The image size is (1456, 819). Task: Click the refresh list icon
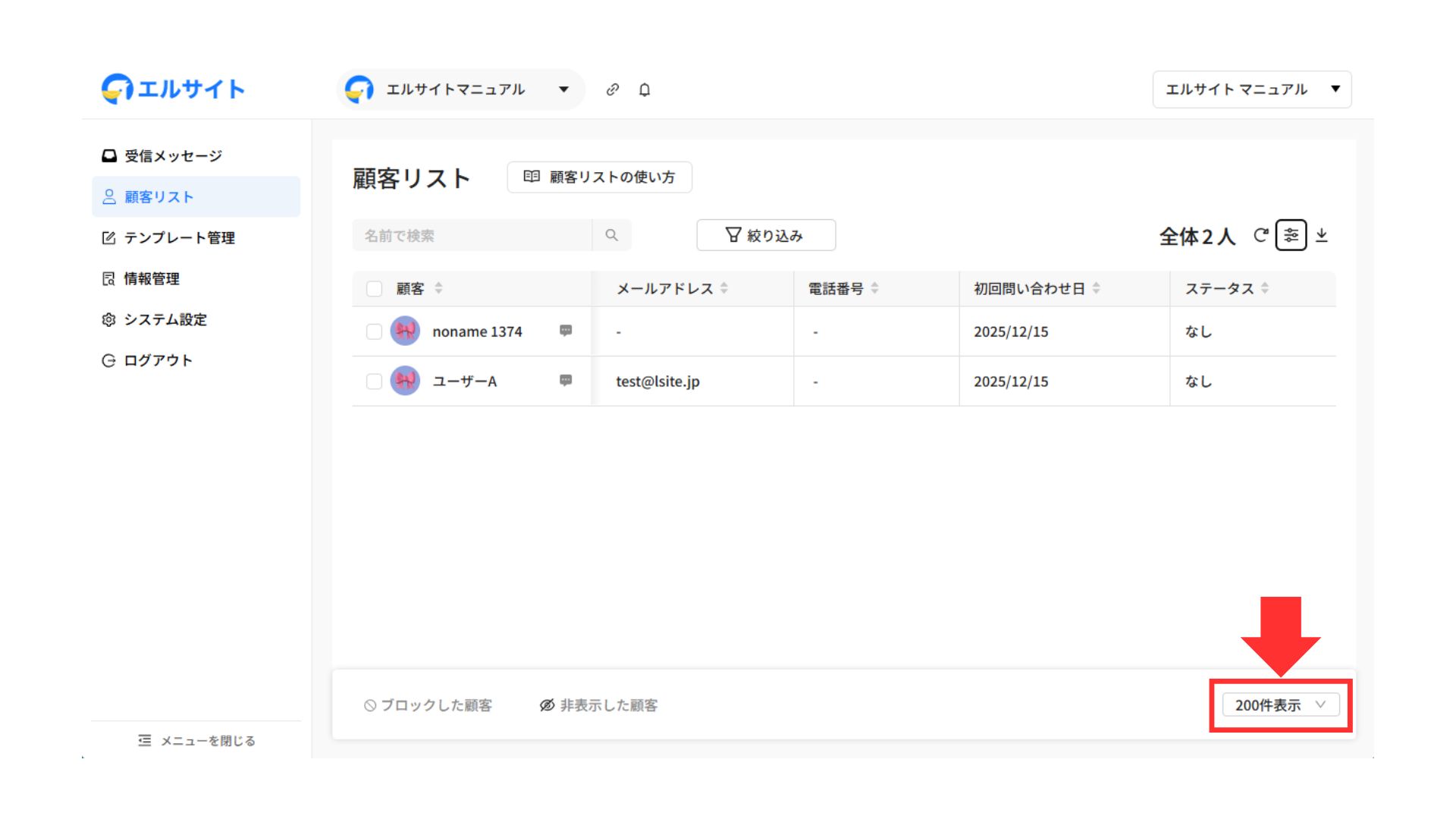click(1260, 236)
